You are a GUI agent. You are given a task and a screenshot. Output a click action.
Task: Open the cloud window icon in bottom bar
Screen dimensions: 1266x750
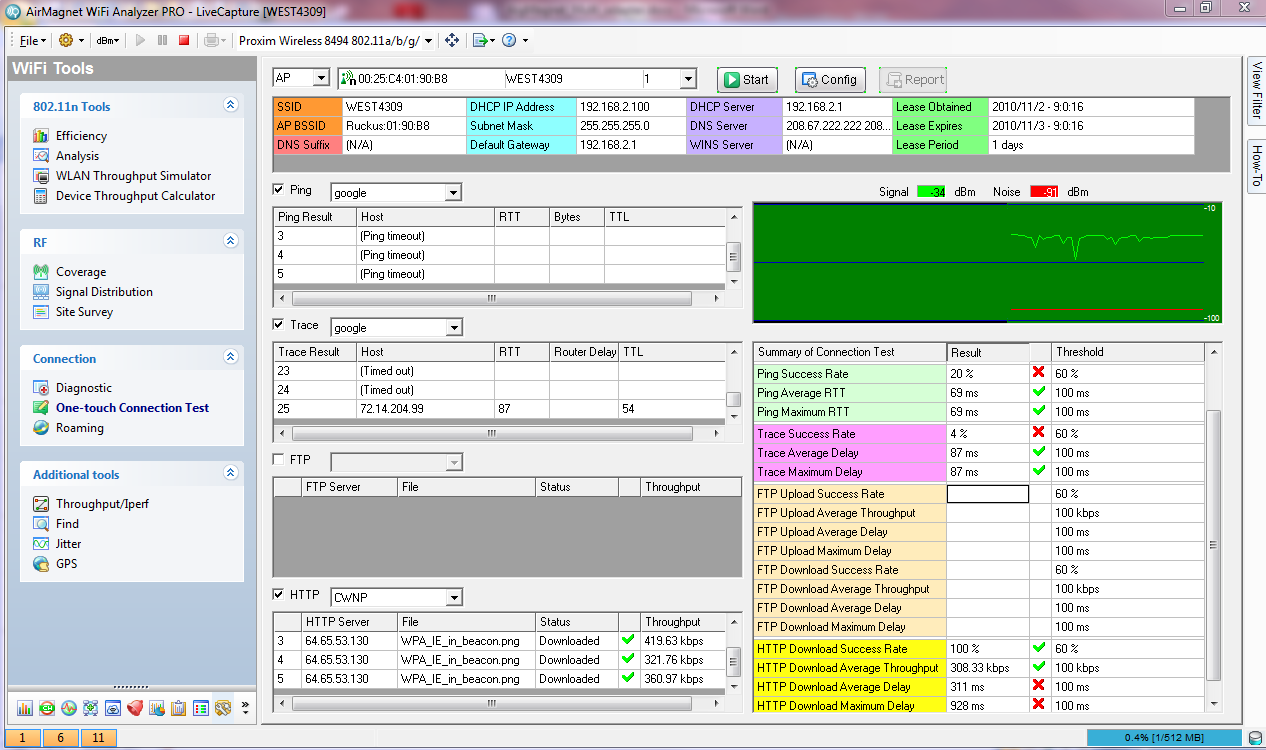(x=113, y=708)
